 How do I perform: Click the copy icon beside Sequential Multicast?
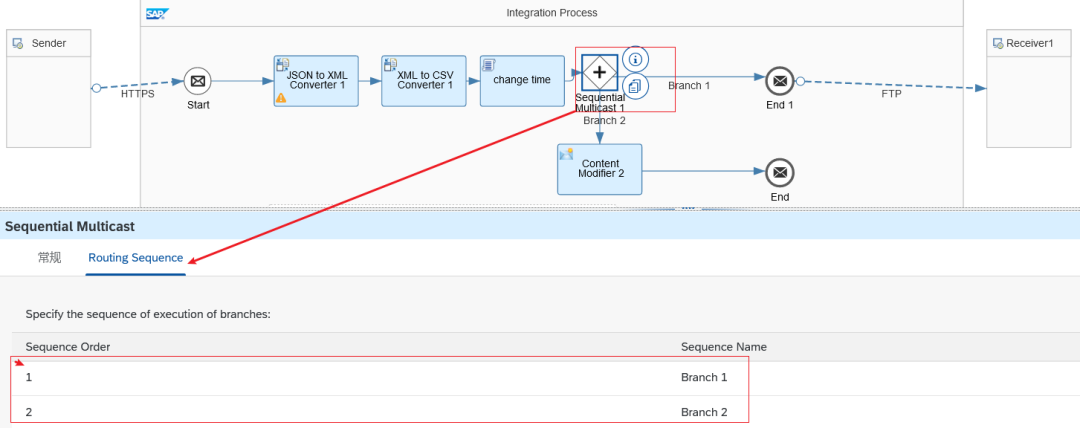636,87
